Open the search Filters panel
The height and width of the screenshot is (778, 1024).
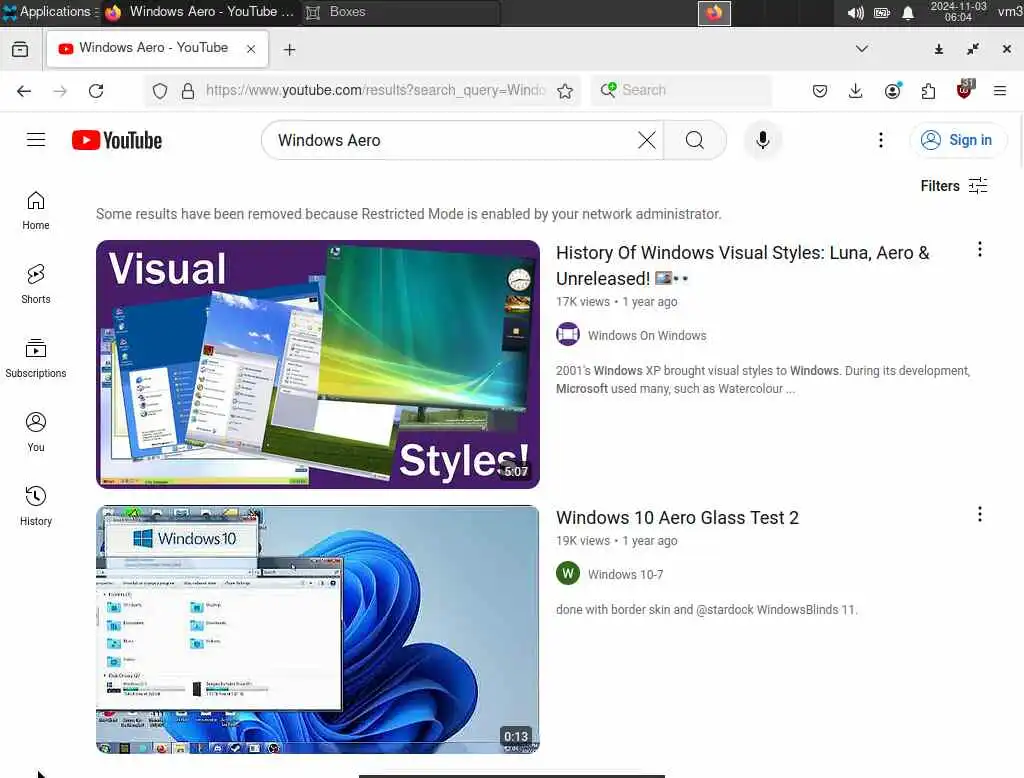(953, 186)
